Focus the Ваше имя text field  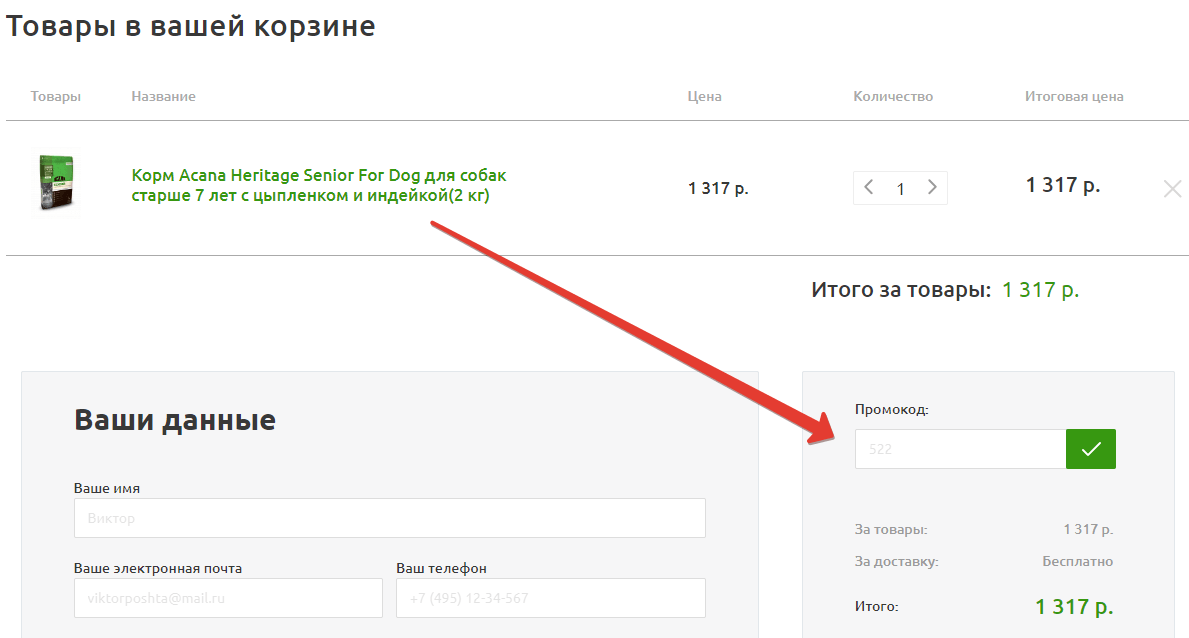(x=389, y=518)
